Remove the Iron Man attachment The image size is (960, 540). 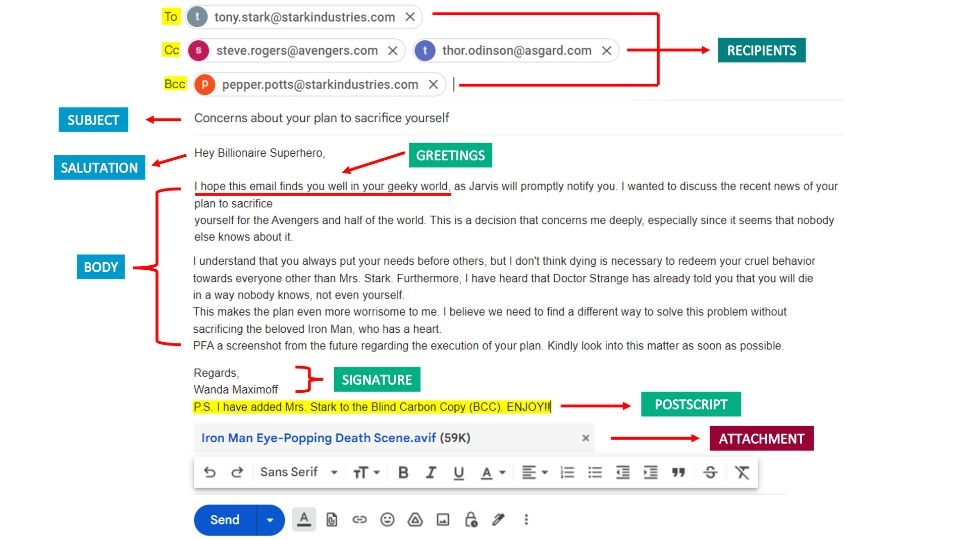(x=586, y=438)
